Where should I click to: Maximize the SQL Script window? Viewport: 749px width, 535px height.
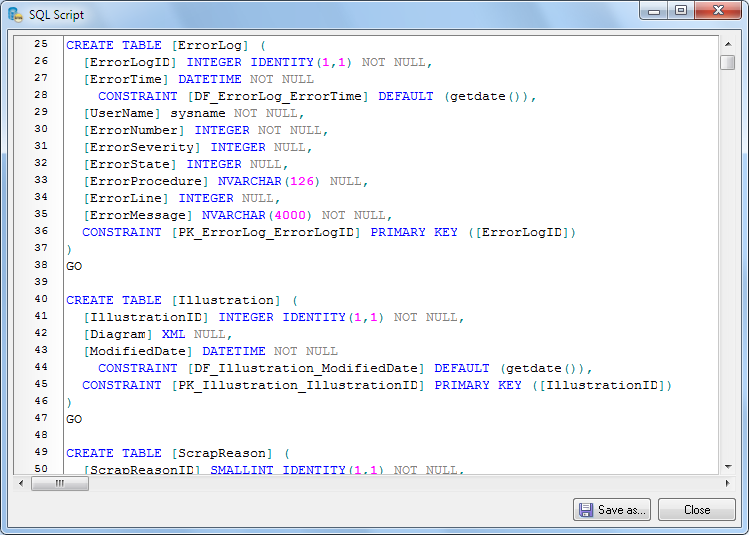680,11
